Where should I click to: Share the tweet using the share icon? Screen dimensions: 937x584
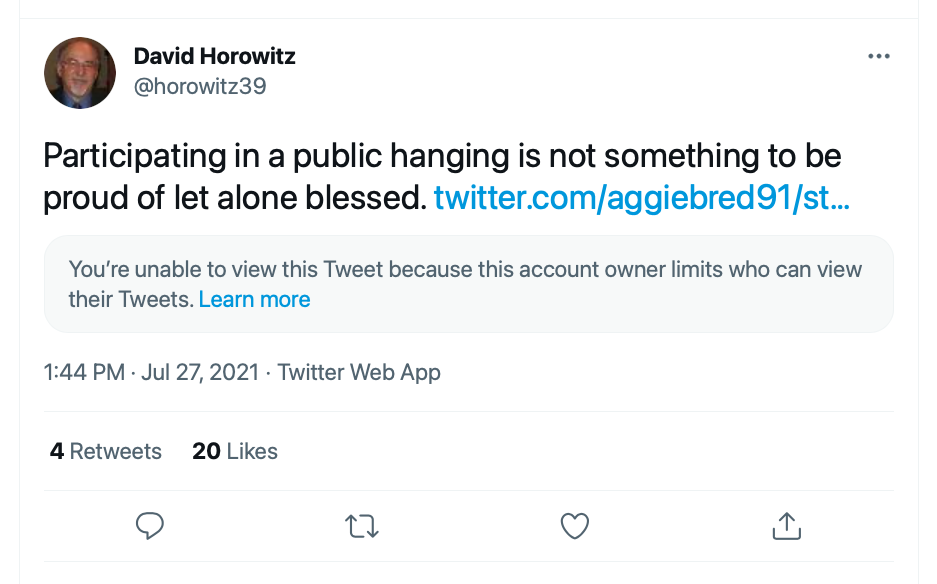point(786,525)
